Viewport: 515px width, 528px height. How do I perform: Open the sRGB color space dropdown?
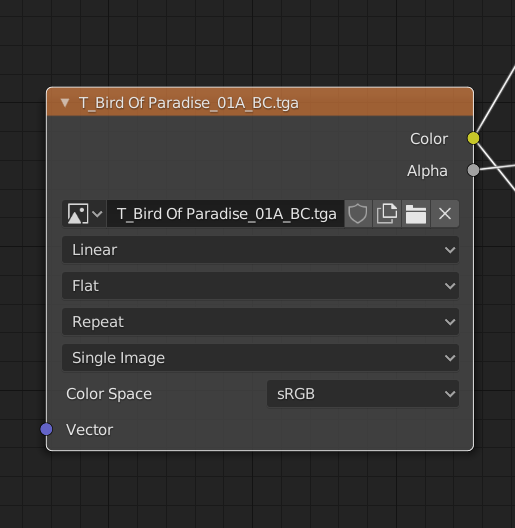click(363, 394)
